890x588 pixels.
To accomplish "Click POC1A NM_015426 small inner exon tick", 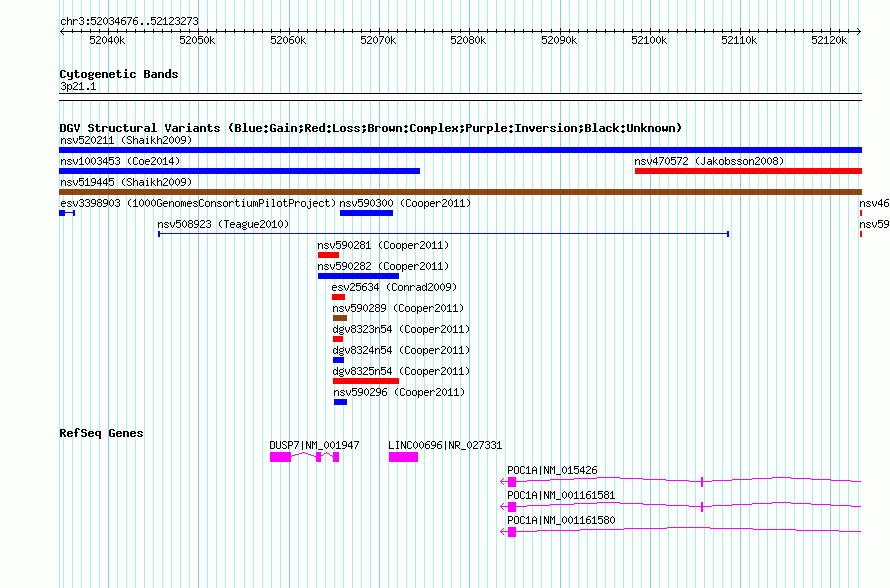I will point(702,482).
